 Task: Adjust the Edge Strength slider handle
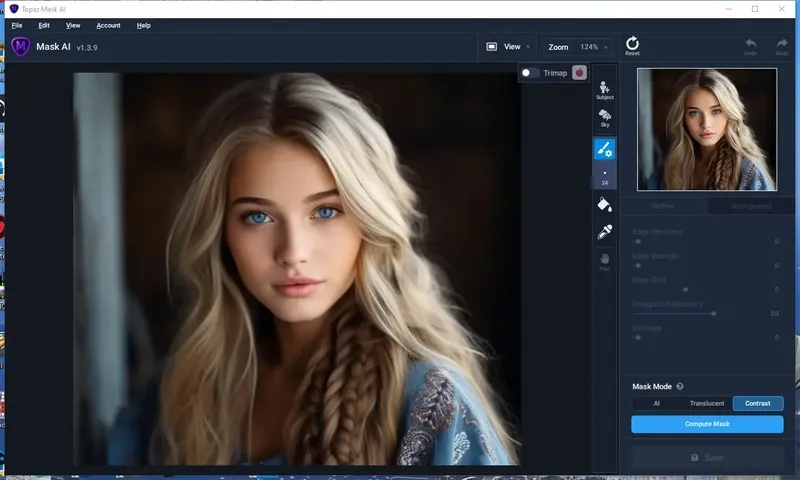(638, 265)
